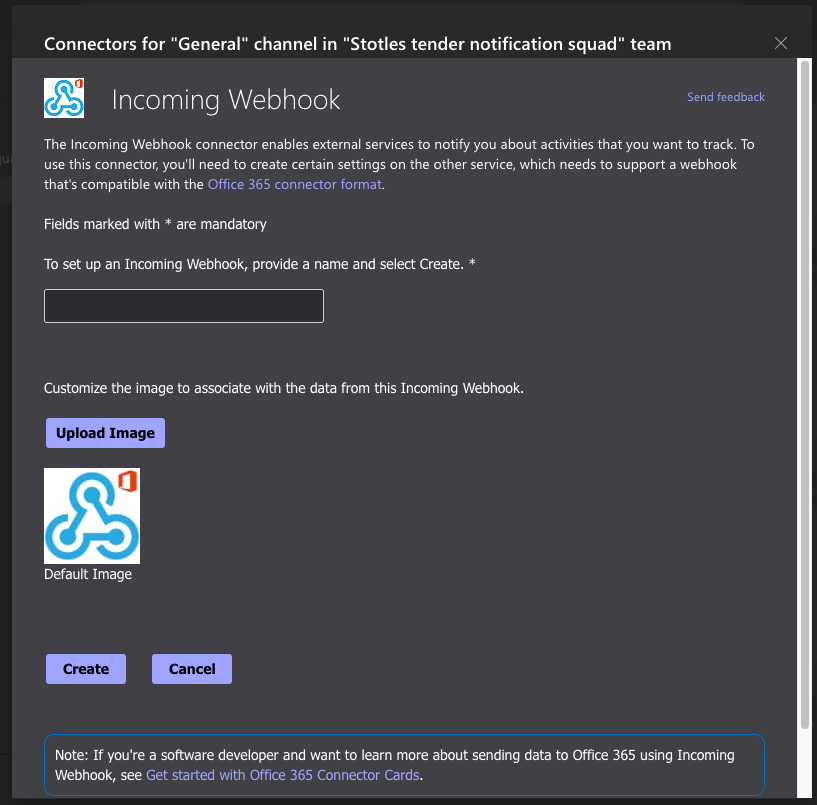Open Get started with Office 365 Connector Cards

(283, 775)
